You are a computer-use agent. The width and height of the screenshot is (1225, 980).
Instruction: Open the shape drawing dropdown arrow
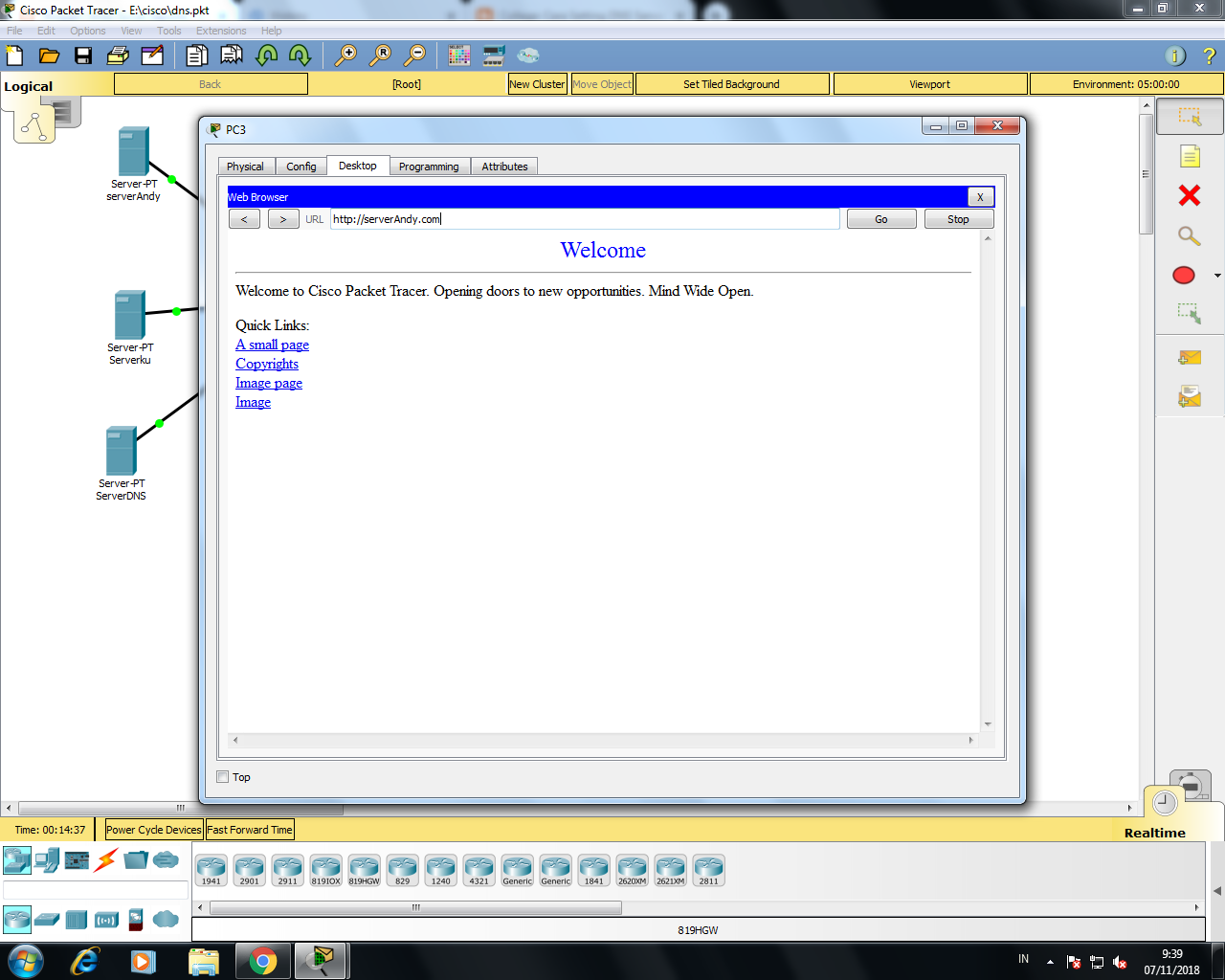coord(1216,275)
